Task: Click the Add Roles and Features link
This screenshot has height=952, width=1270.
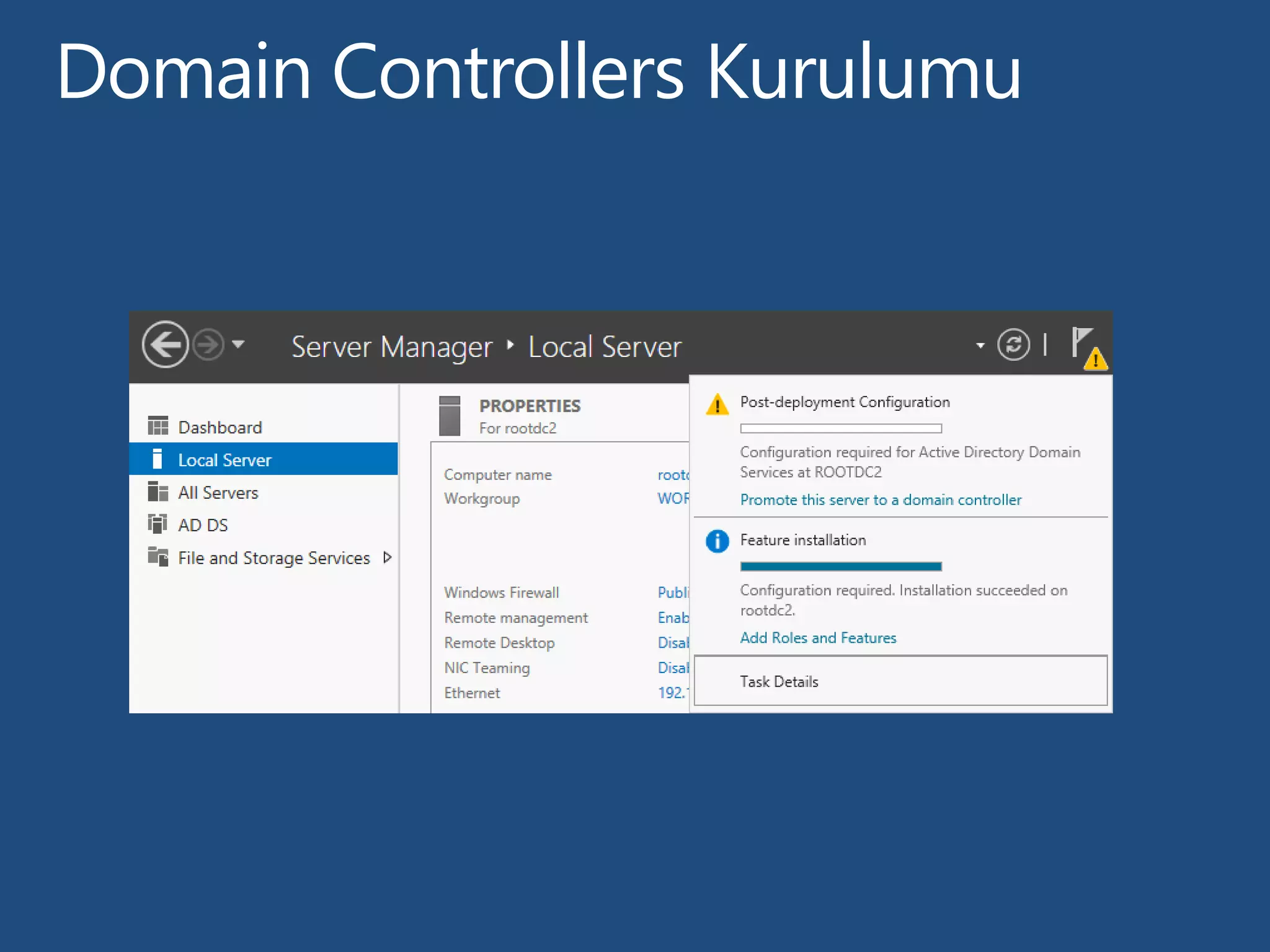Action: [818, 638]
